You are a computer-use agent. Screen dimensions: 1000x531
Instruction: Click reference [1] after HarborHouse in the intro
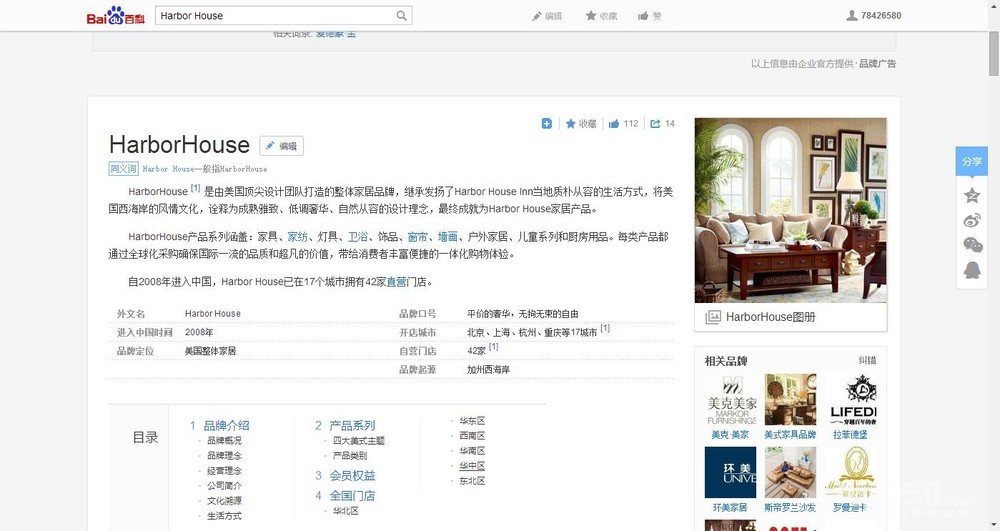pyautogui.click(x=195, y=188)
